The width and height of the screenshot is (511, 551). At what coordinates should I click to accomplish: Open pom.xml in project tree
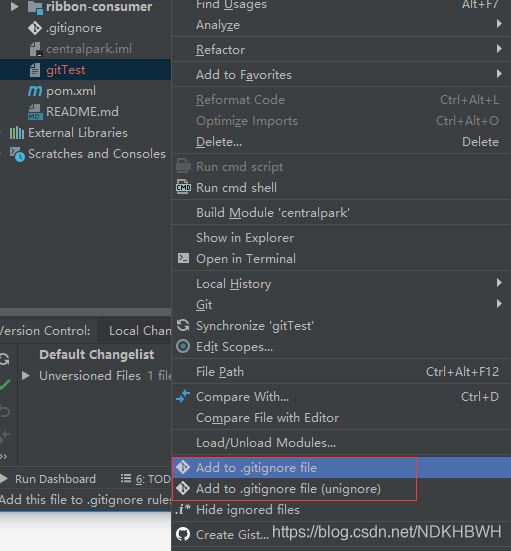click(71, 91)
